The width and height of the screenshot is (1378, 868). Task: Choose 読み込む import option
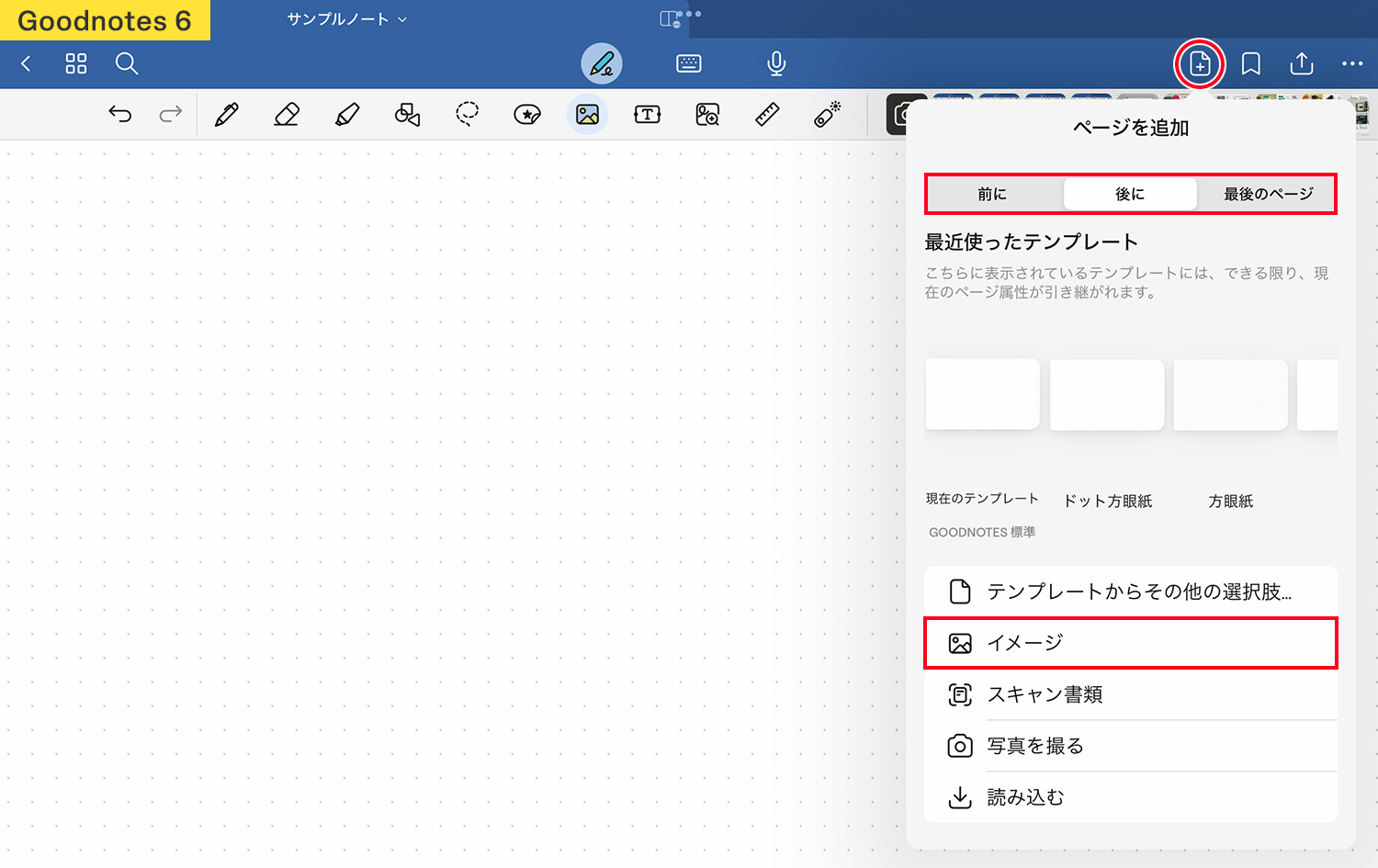(1131, 797)
